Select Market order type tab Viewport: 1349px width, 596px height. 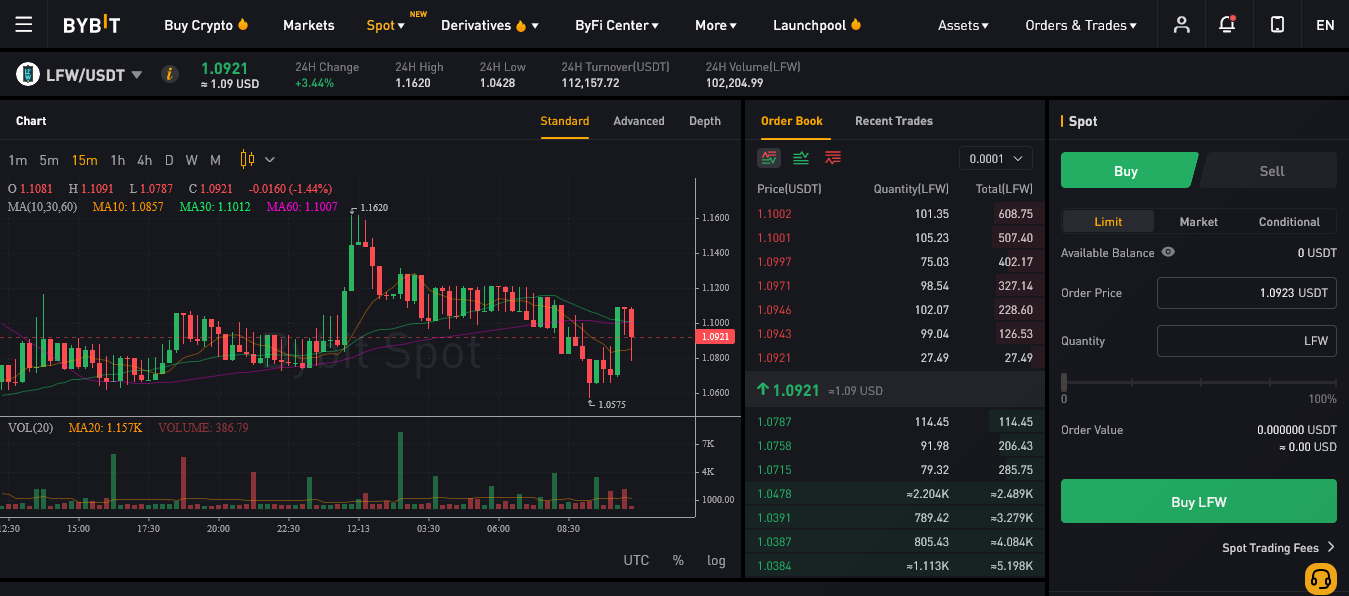point(1199,222)
